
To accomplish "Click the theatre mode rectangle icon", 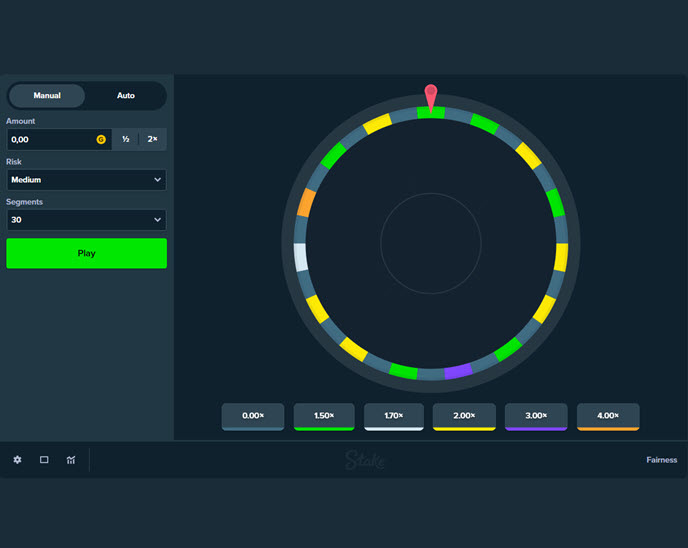I will click(44, 460).
